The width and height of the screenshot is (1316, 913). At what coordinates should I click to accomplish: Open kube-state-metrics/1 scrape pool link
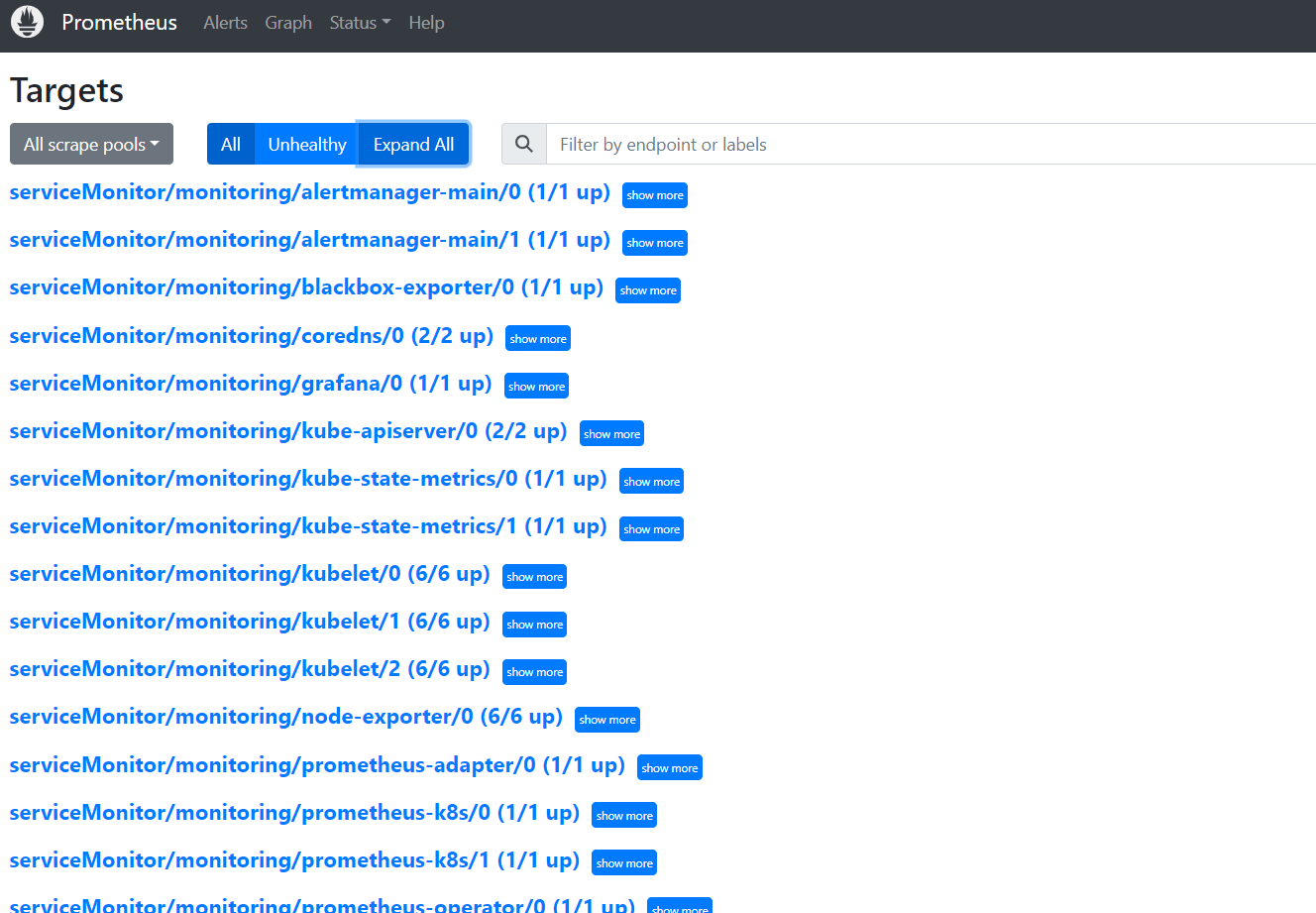[308, 526]
